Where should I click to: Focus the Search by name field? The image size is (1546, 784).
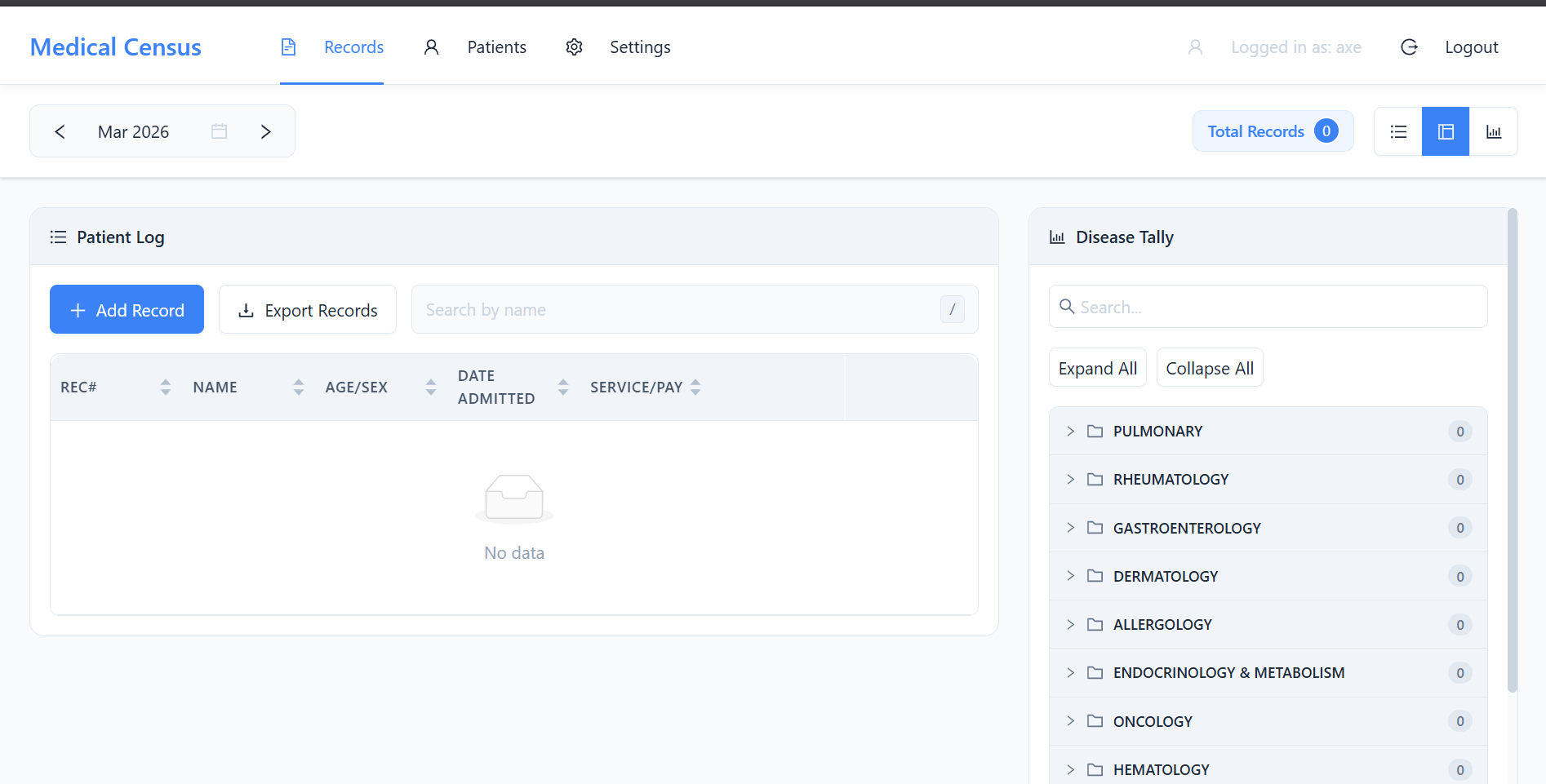677,310
